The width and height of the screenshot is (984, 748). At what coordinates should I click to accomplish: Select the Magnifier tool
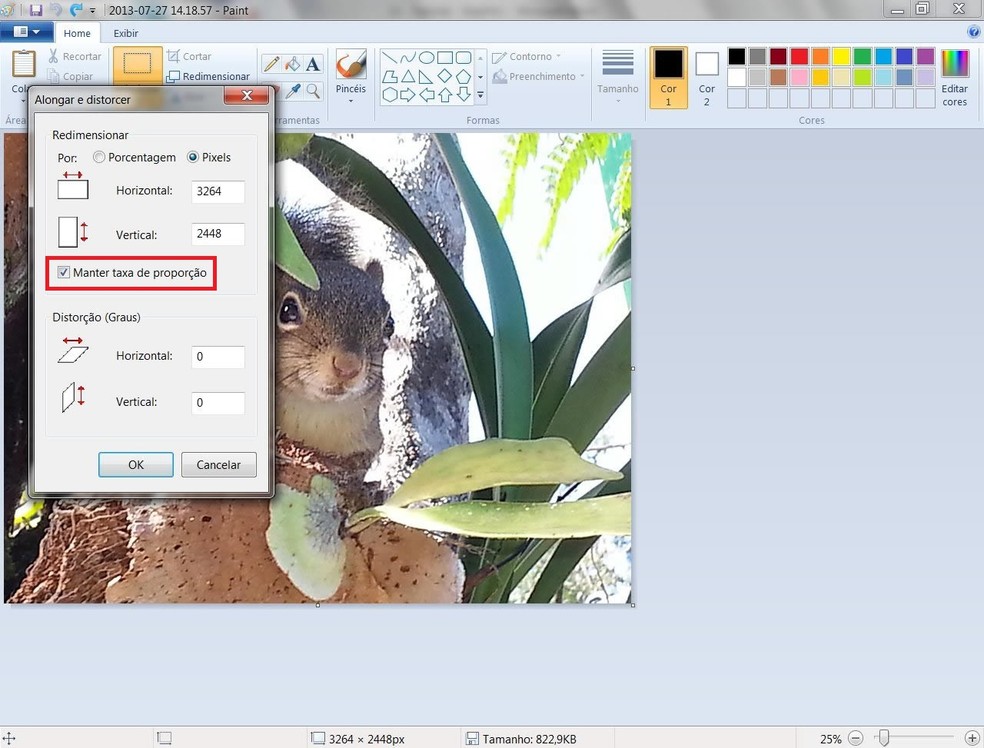click(x=313, y=92)
